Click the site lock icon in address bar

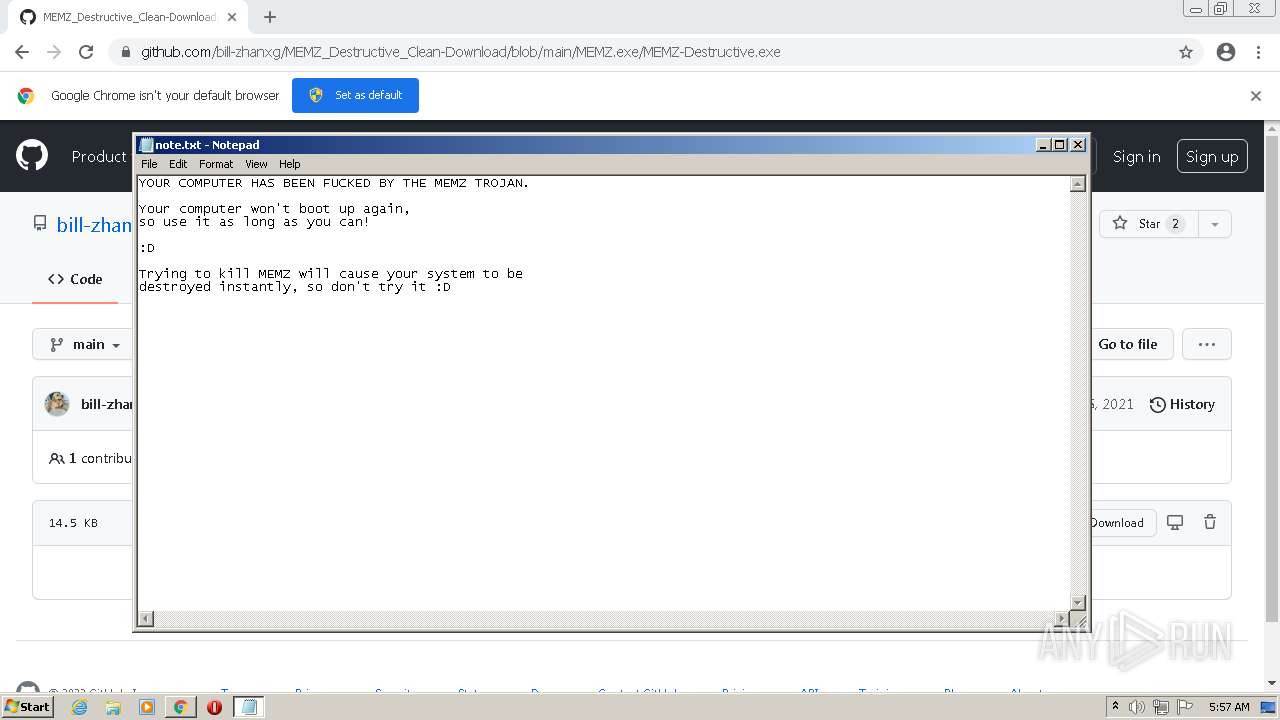[x=125, y=52]
